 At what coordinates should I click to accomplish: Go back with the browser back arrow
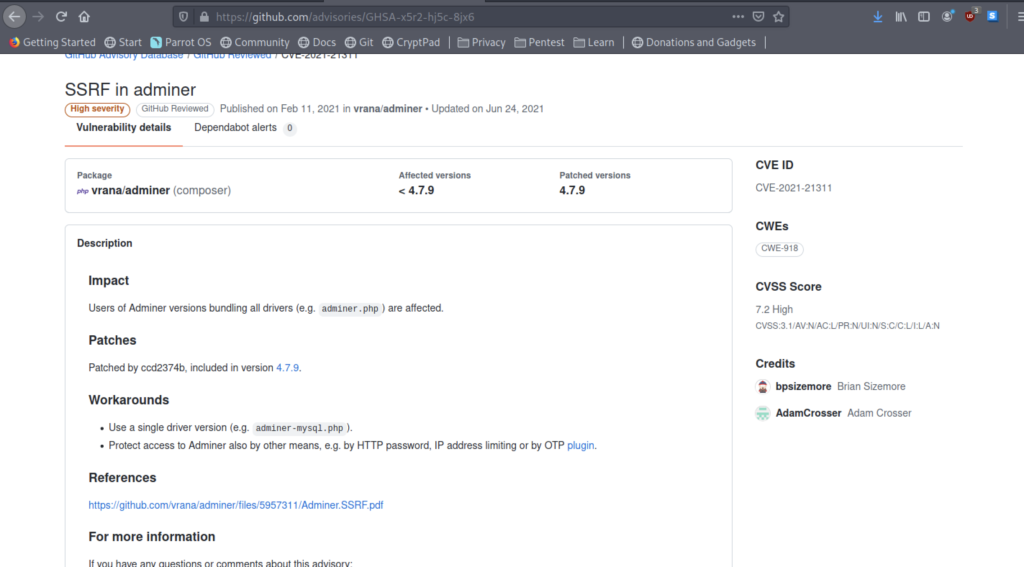[14, 17]
